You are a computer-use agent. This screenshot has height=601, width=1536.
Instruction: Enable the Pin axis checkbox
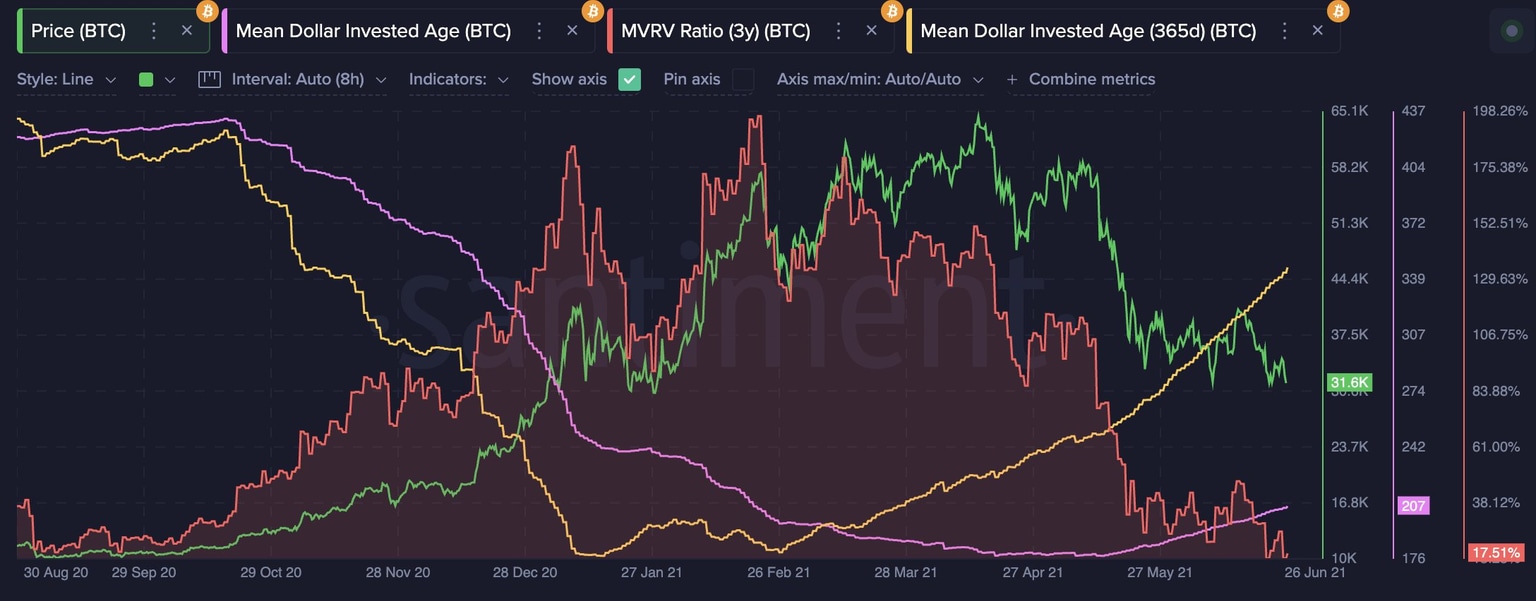(x=741, y=78)
